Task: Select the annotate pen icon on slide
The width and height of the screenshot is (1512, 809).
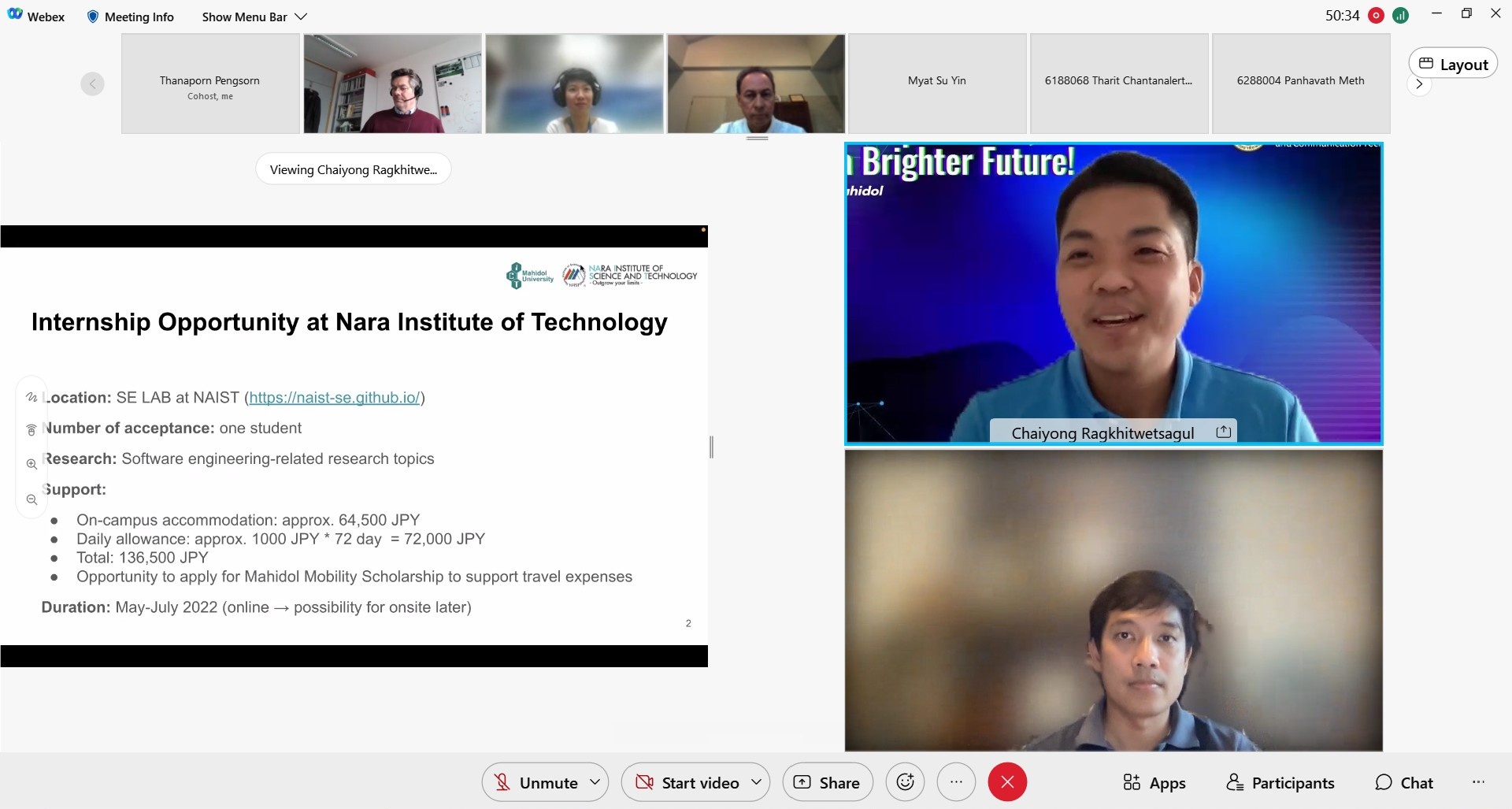Action: click(31, 397)
